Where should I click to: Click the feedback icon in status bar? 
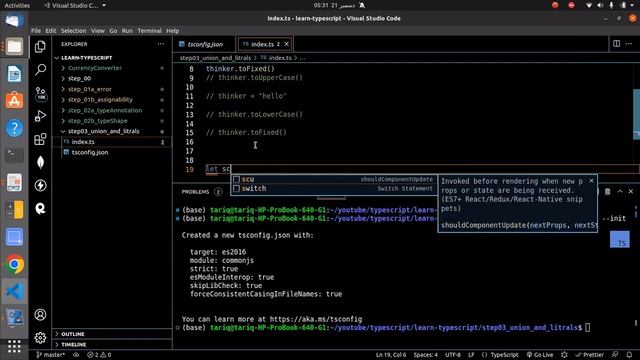click(x=615, y=355)
